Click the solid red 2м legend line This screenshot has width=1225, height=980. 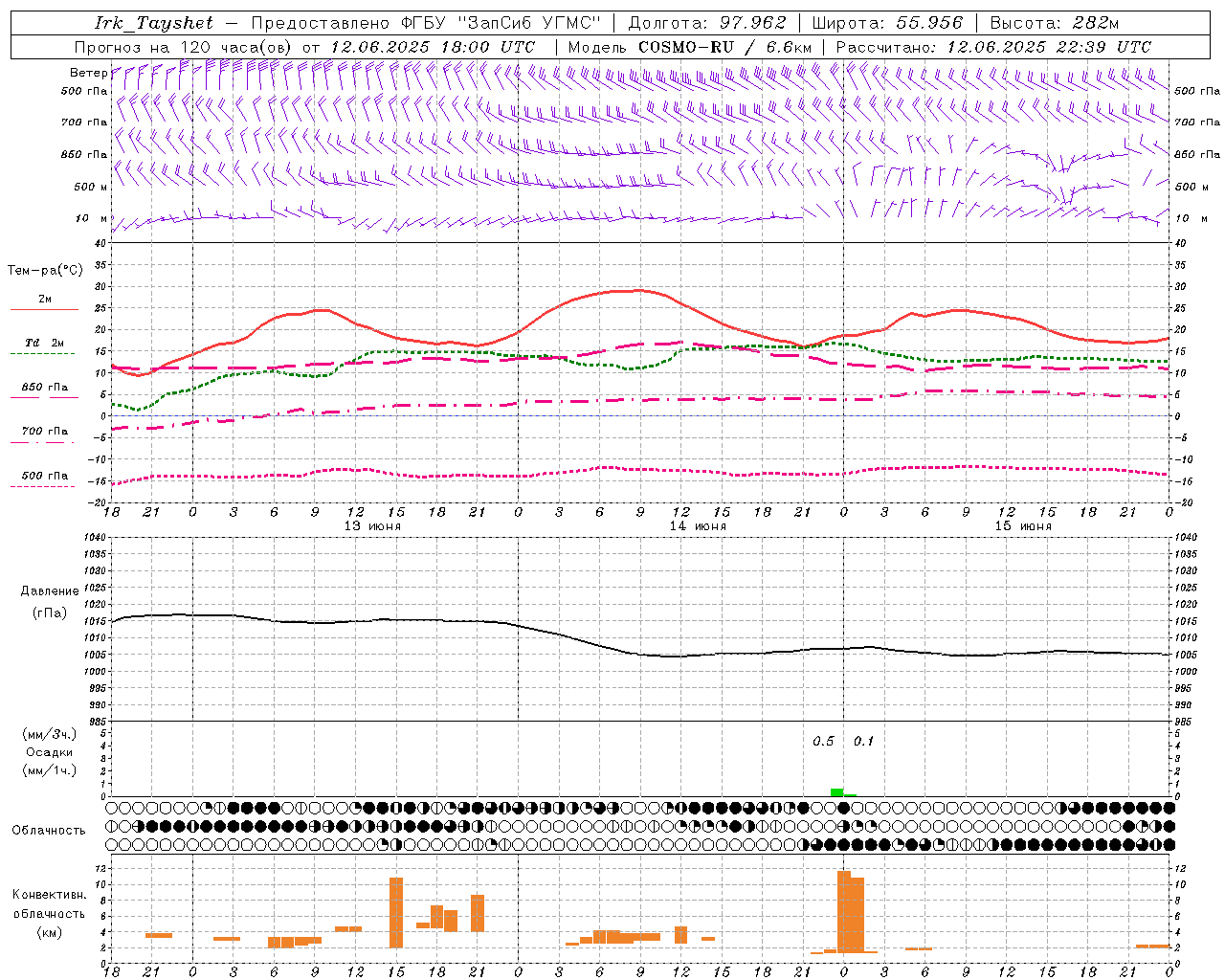[45, 310]
